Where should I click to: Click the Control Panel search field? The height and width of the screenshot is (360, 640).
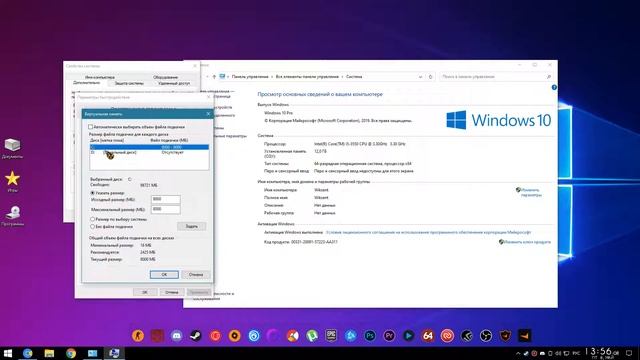pos(496,77)
